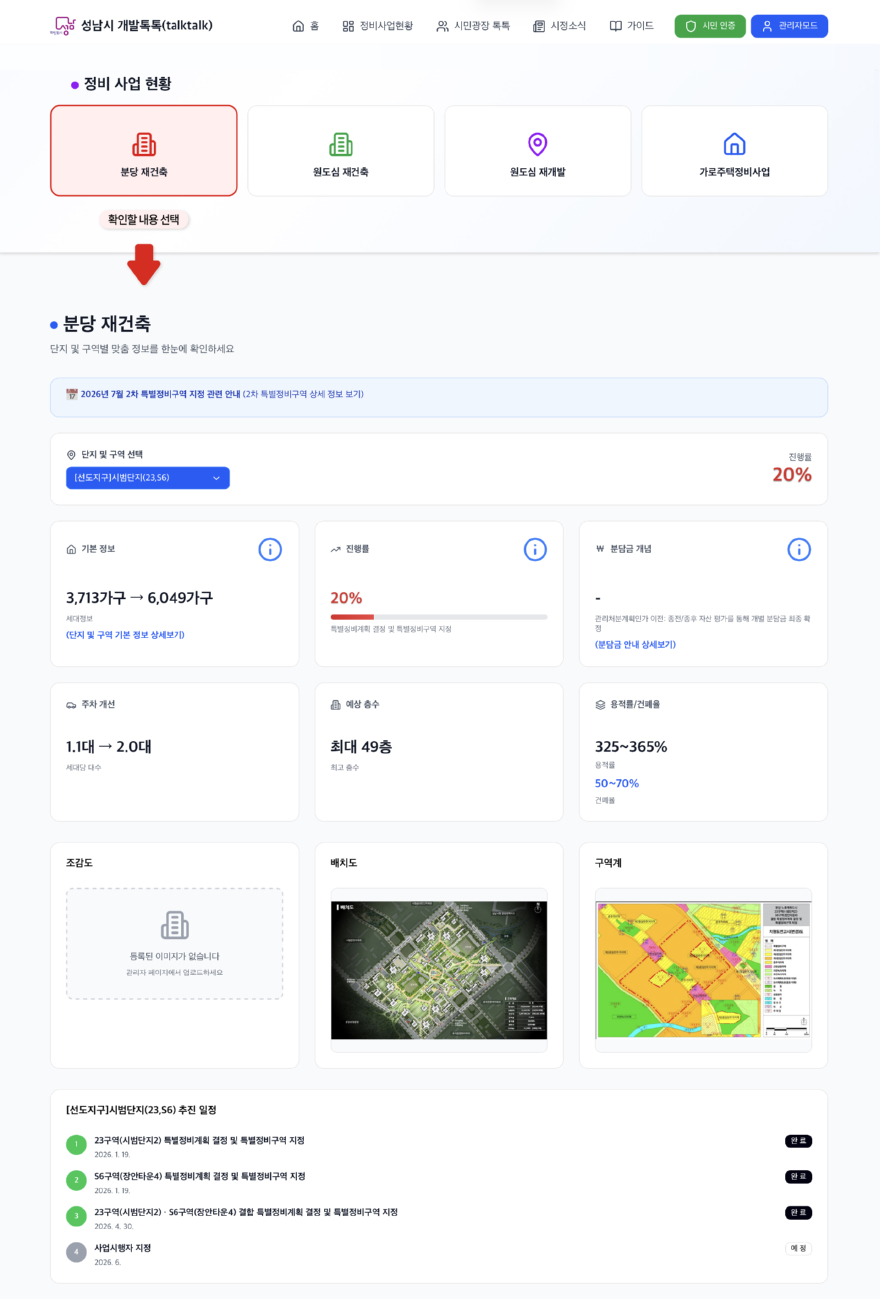The image size is (880, 1299).
Task: Click the 시민 인증 button
Action: 710,26
